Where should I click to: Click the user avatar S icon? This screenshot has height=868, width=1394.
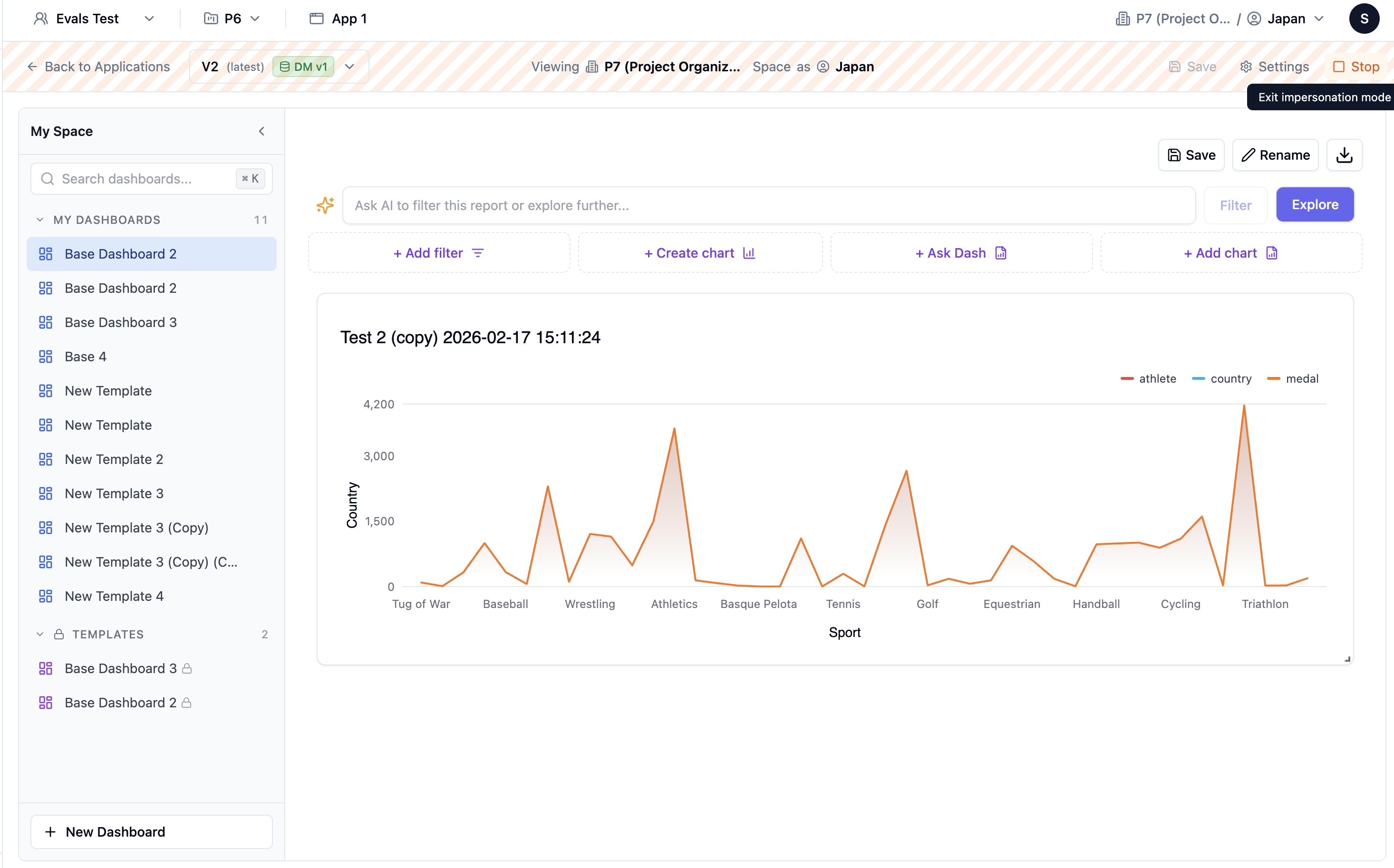point(1364,19)
